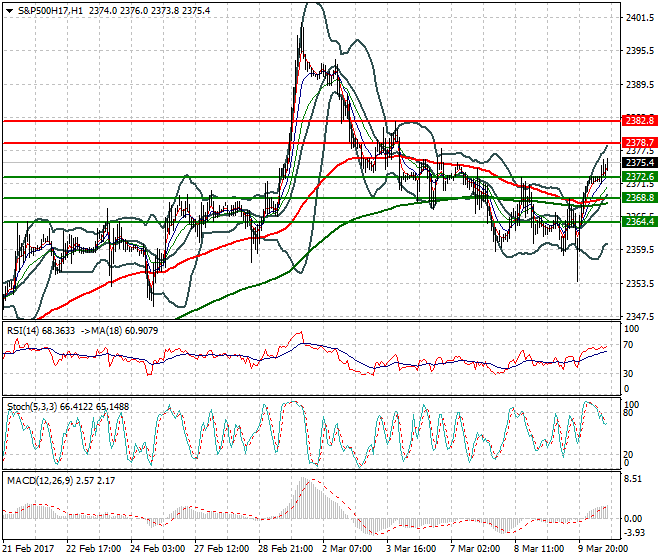Click the 9 Mar 20:00 time label
This screenshot has height=560, width=660.
click(603, 549)
